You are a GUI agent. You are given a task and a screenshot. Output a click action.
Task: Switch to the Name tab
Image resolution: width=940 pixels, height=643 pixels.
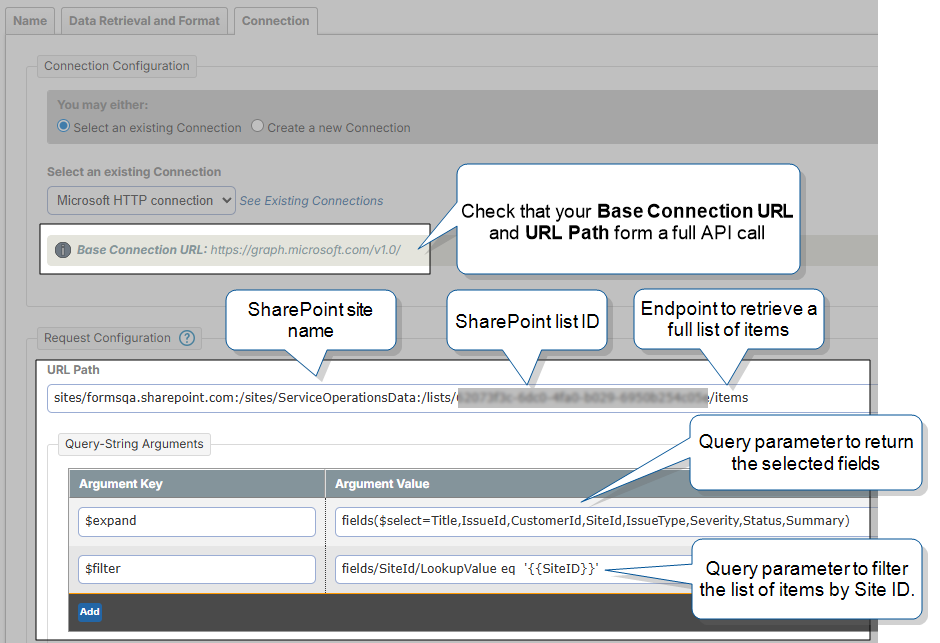(x=30, y=21)
